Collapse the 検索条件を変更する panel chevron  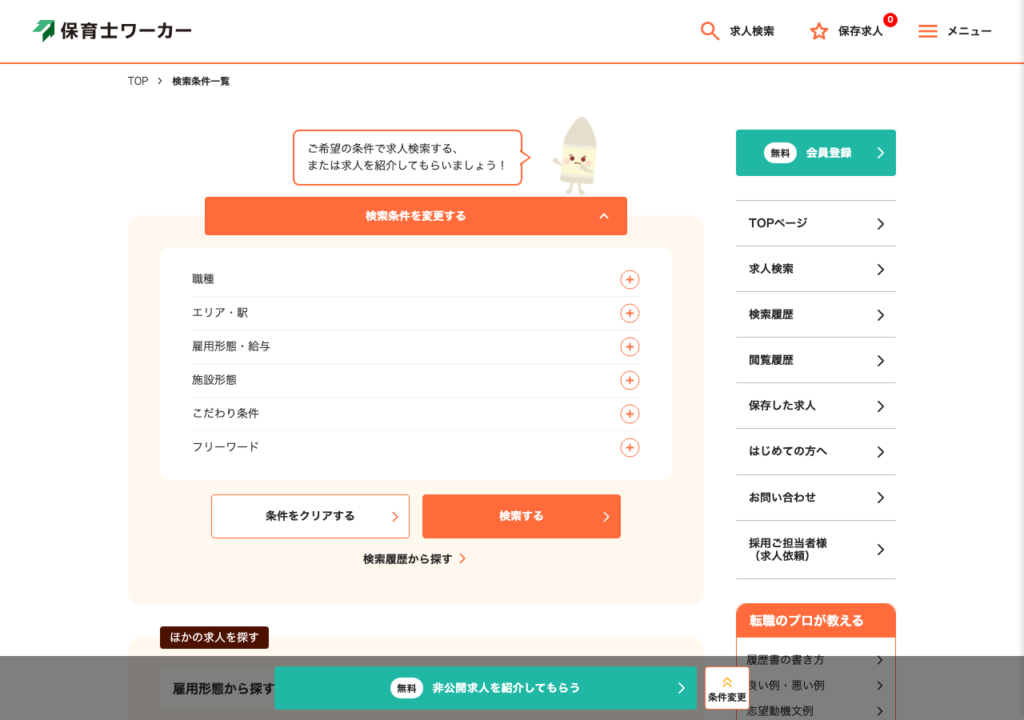coord(604,216)
